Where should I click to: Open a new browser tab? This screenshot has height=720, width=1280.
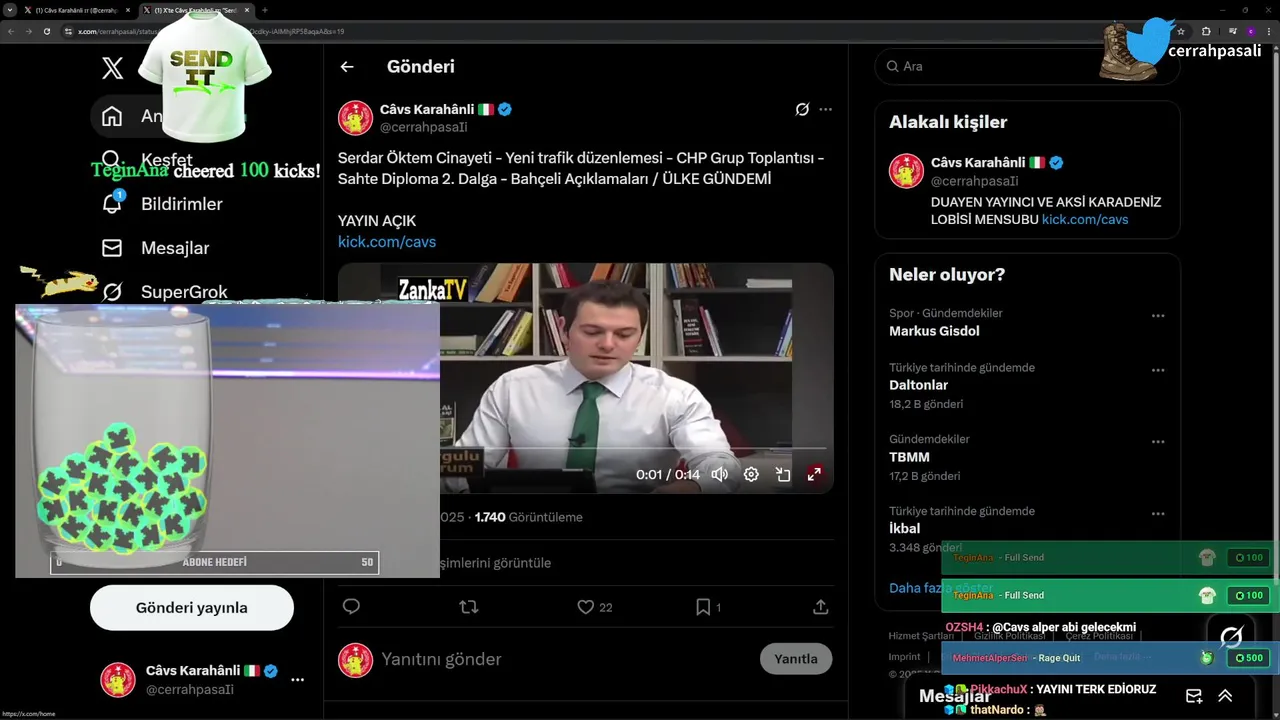point(265,10)
